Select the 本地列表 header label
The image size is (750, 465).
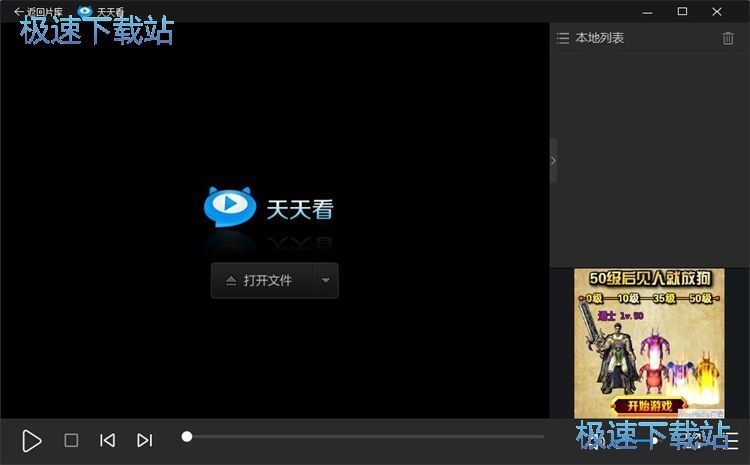pos(600,38)
